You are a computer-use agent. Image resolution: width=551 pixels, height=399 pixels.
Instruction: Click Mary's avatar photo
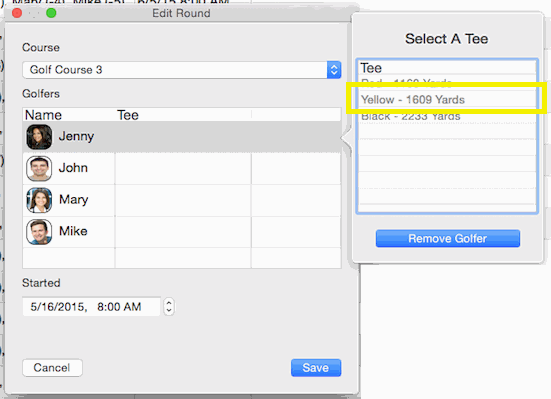point(39,200)
